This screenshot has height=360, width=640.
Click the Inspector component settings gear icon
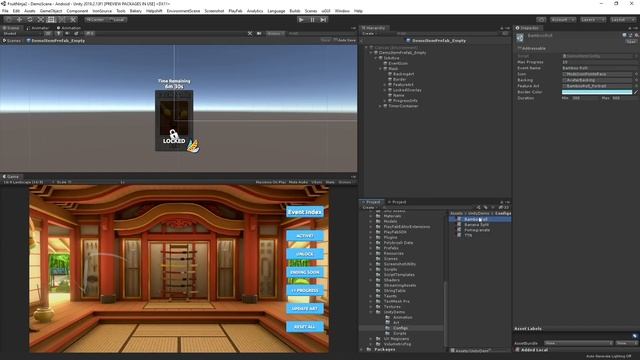636,36
